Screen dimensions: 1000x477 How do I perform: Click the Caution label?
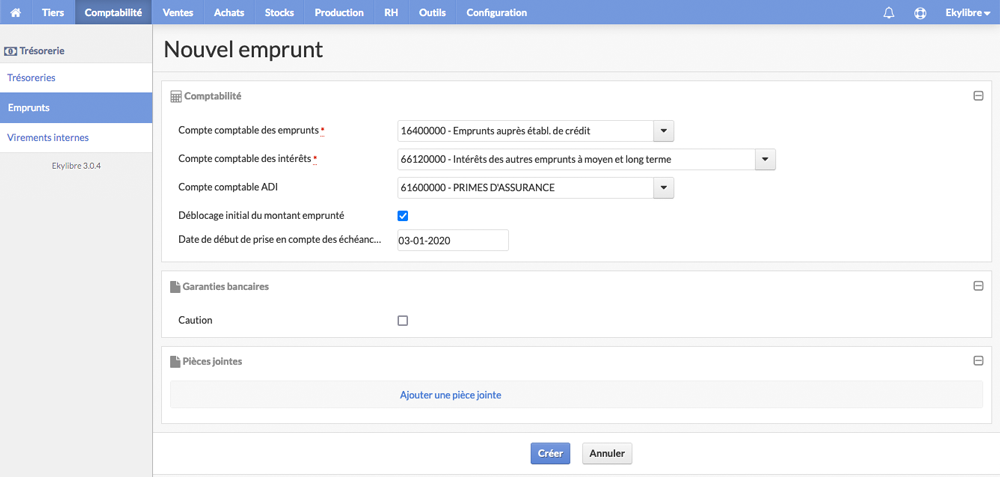[195, 320]
